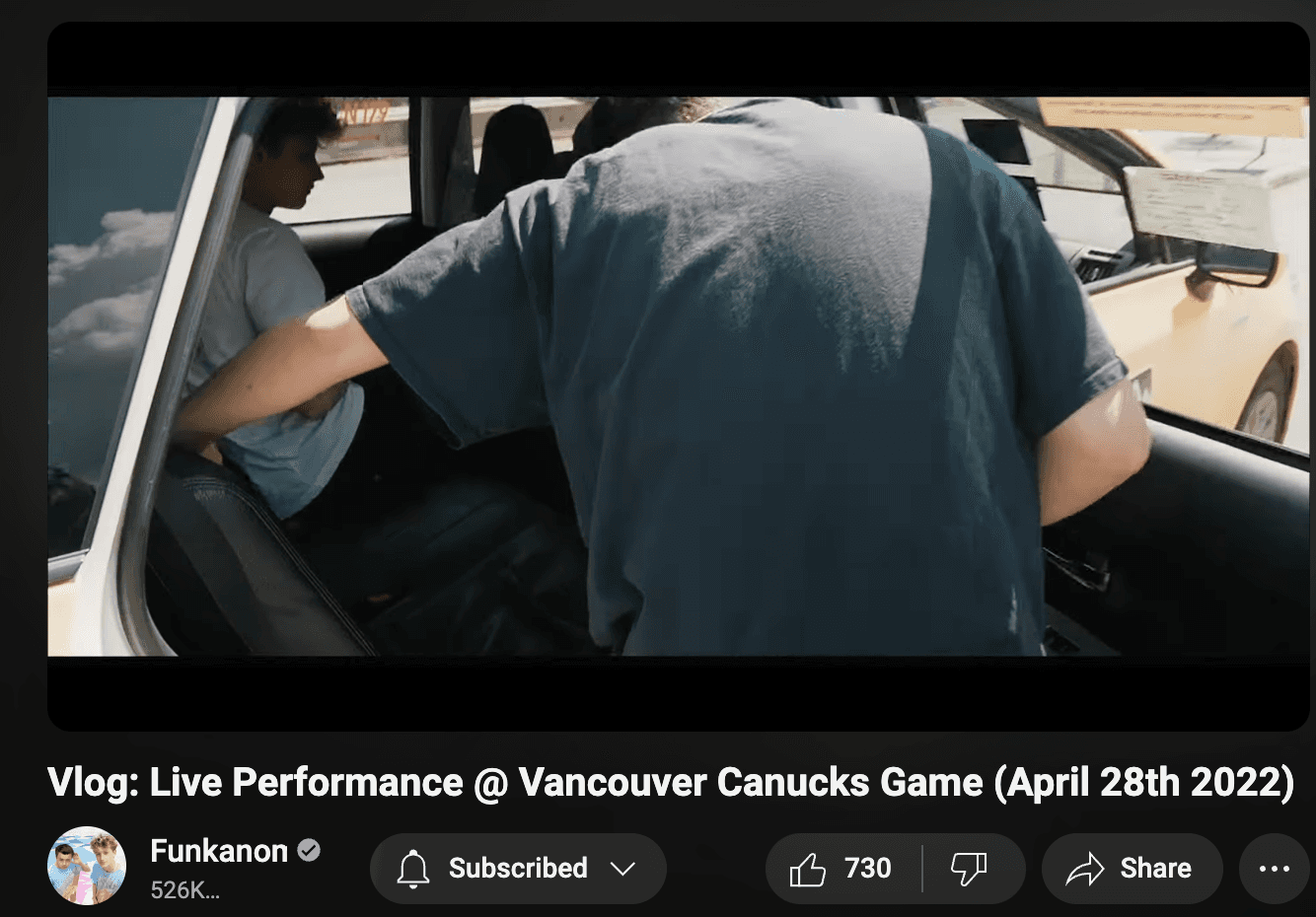The height and width of the screenshot is (917, 1316).
Task: Open the Funkanon channel avatar
Action: (87, 866)
